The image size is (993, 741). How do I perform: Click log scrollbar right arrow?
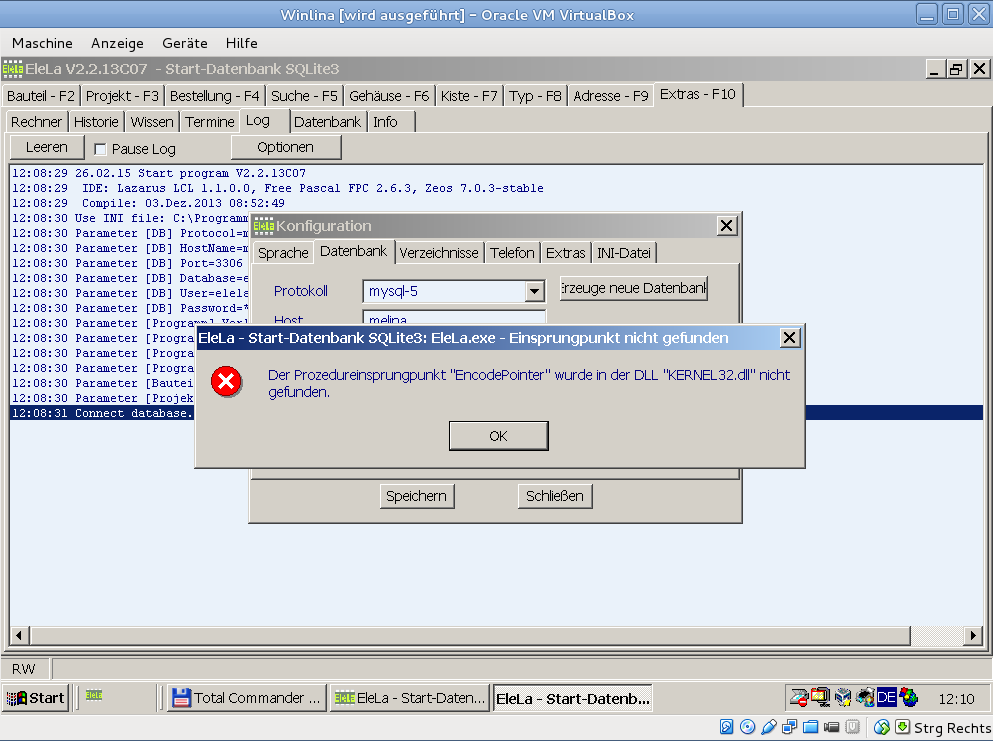click(973, 635)
